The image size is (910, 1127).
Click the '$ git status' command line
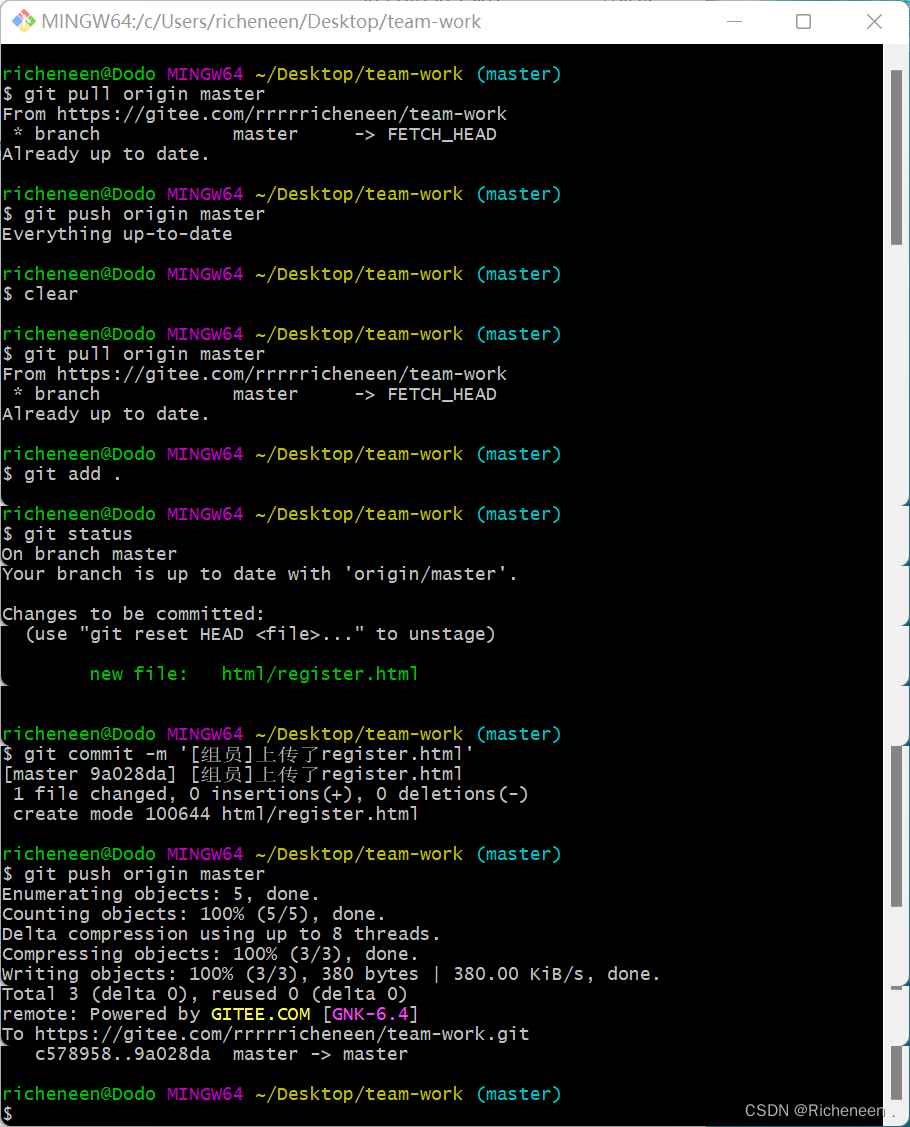tap(68, 534)
